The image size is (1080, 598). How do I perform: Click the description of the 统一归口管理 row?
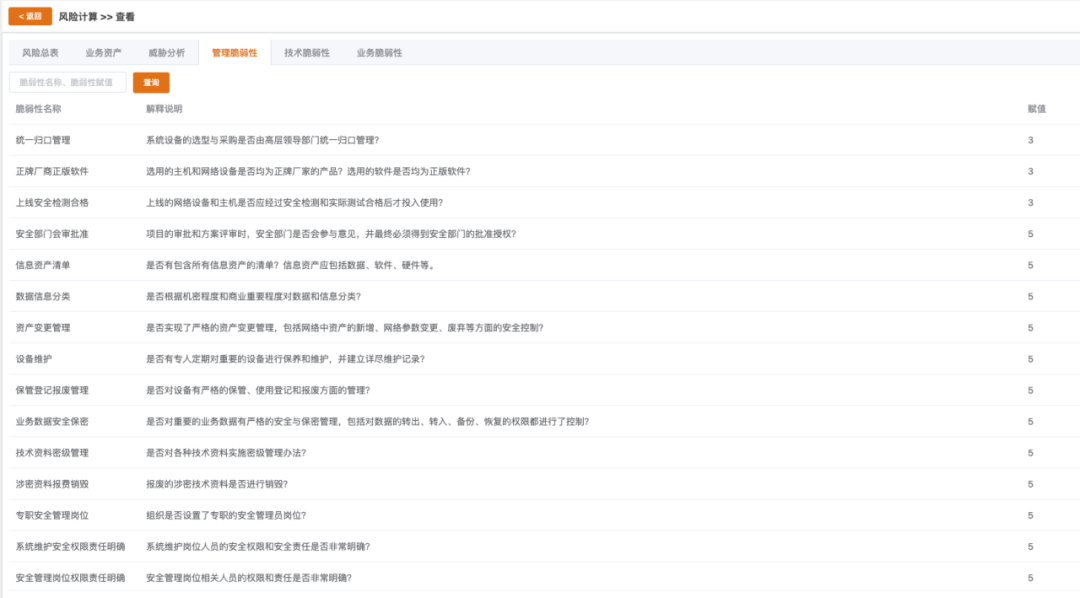[x=262, y=141]
